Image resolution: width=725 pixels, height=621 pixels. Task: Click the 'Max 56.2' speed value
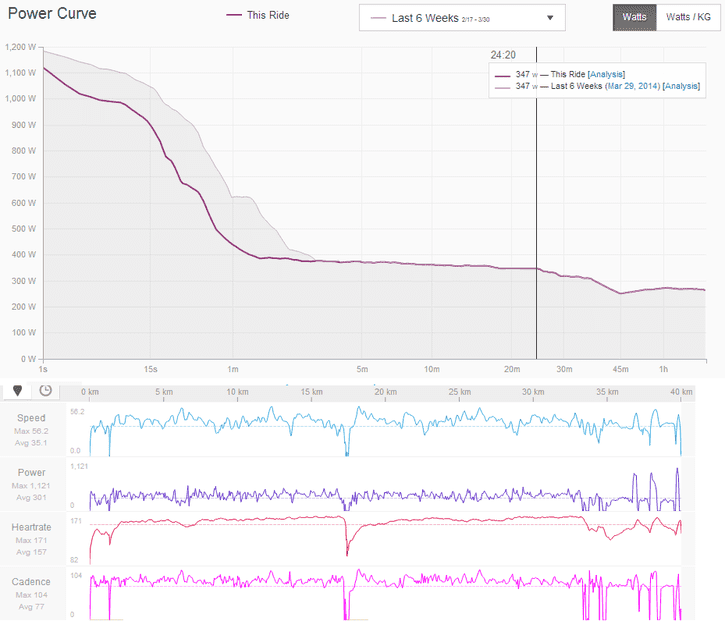31,431
